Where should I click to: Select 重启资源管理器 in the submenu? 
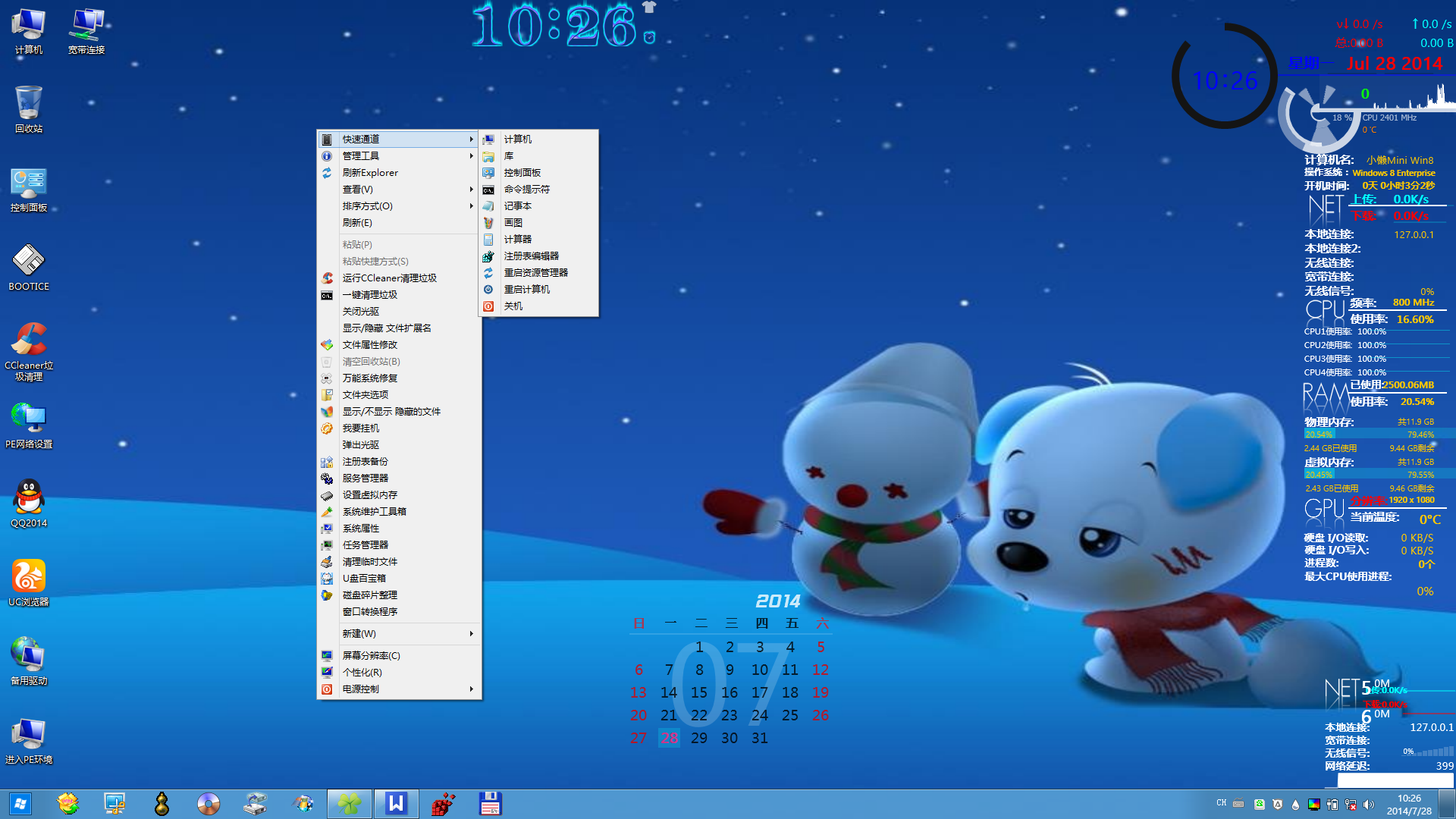(538, 272)
